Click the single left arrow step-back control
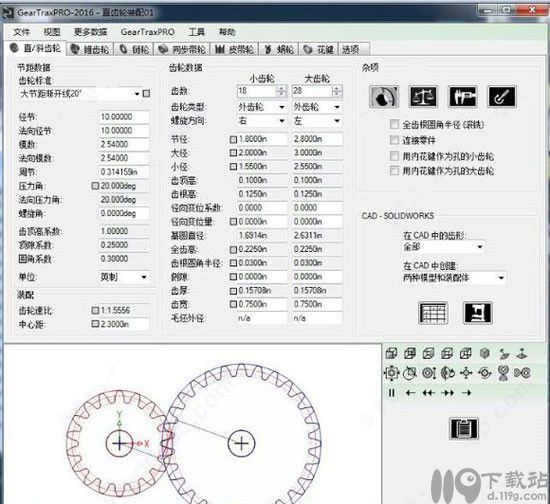Screen dimensions: 550x504 tap(410, 393)
